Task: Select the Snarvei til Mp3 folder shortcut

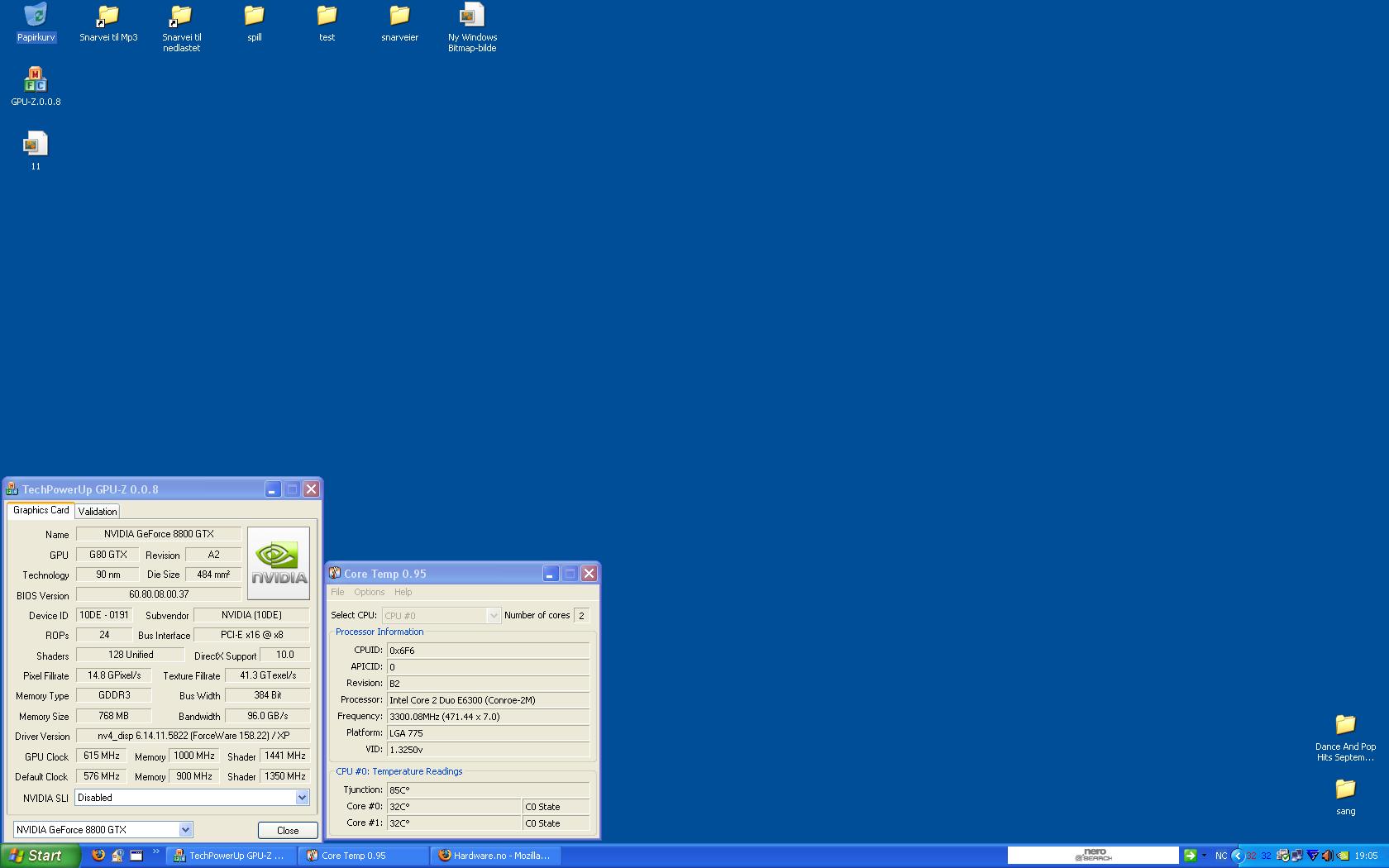Action: [x=108, y=24]
